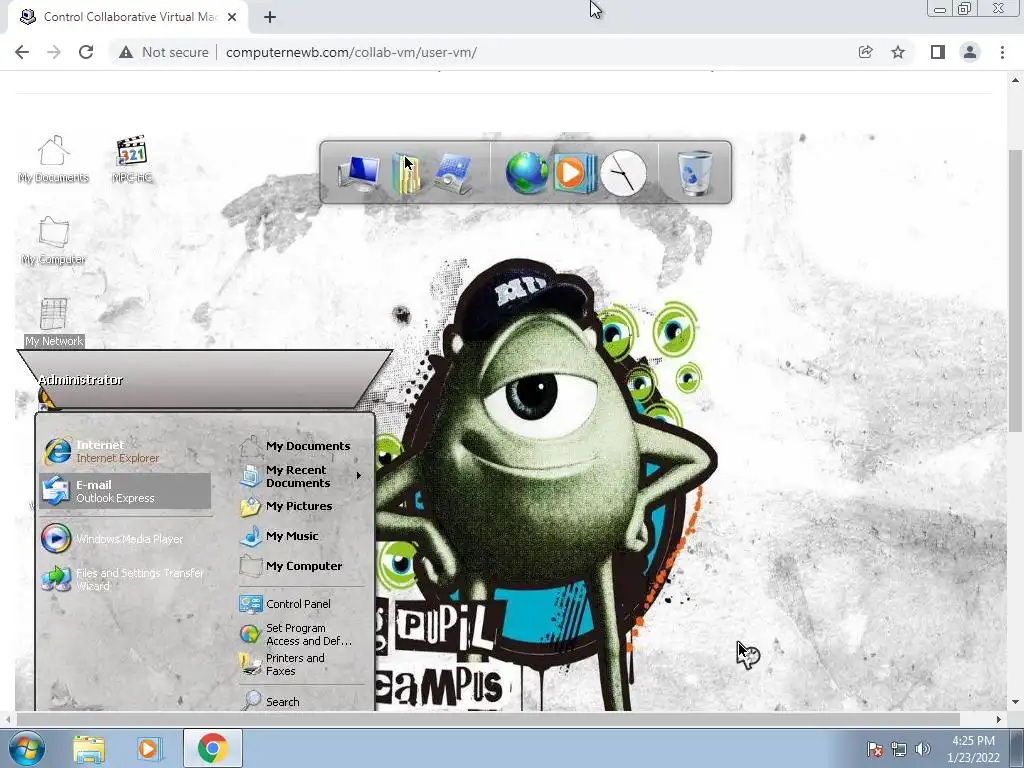The height and width of the screenshot is (768, 1024).
Task: Open My Computer in the start menu
Action: [x=292, y=566]
